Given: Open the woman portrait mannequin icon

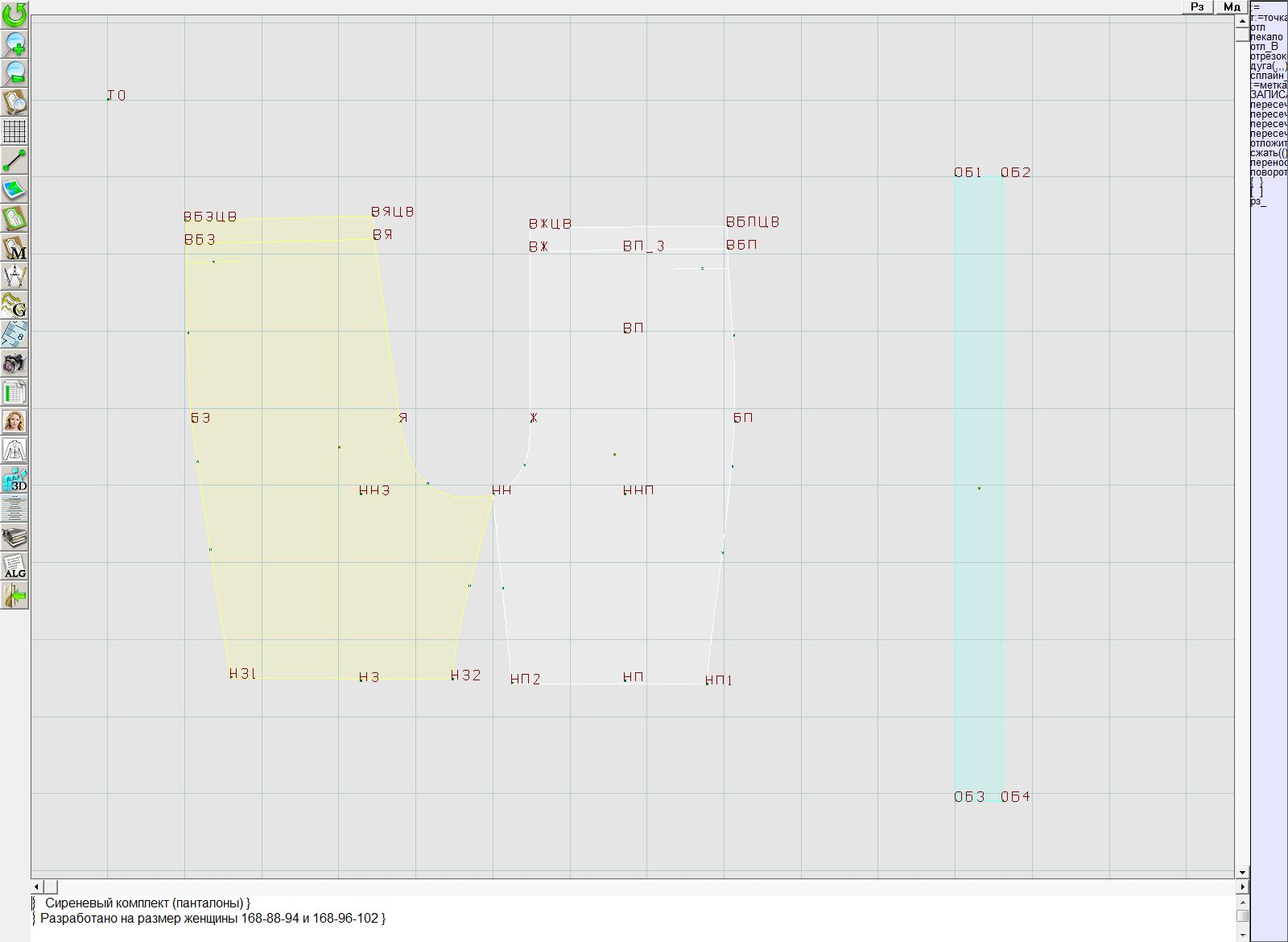Looking at the screenshot, I should coord(14,421).
